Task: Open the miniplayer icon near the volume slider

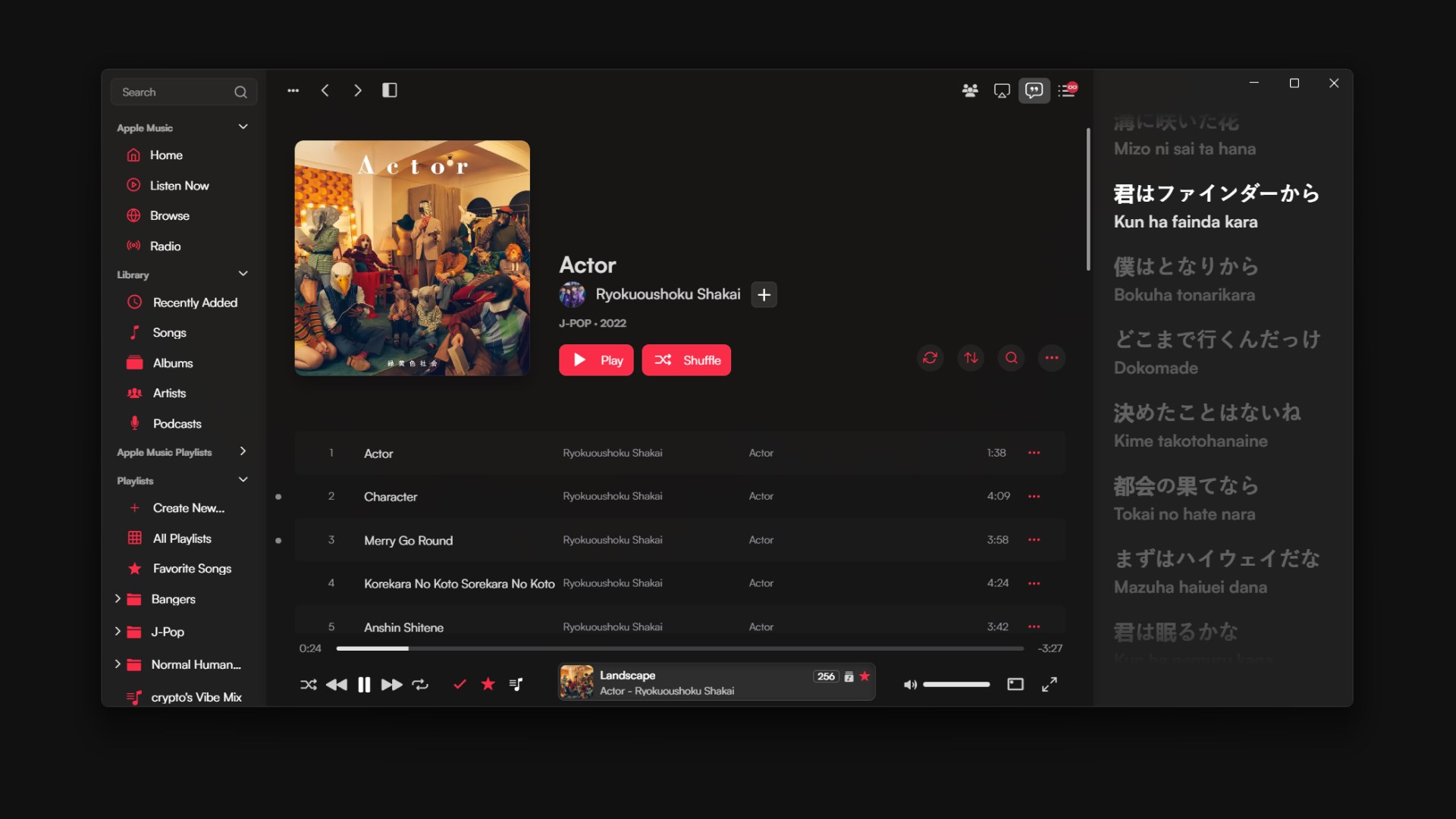Action: [1015, 684]
